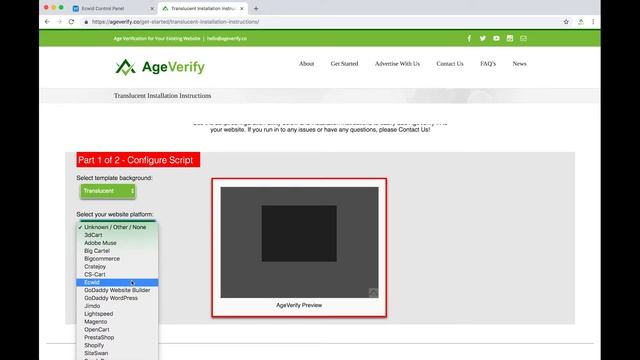Click the address bar URL

point(176,22)
